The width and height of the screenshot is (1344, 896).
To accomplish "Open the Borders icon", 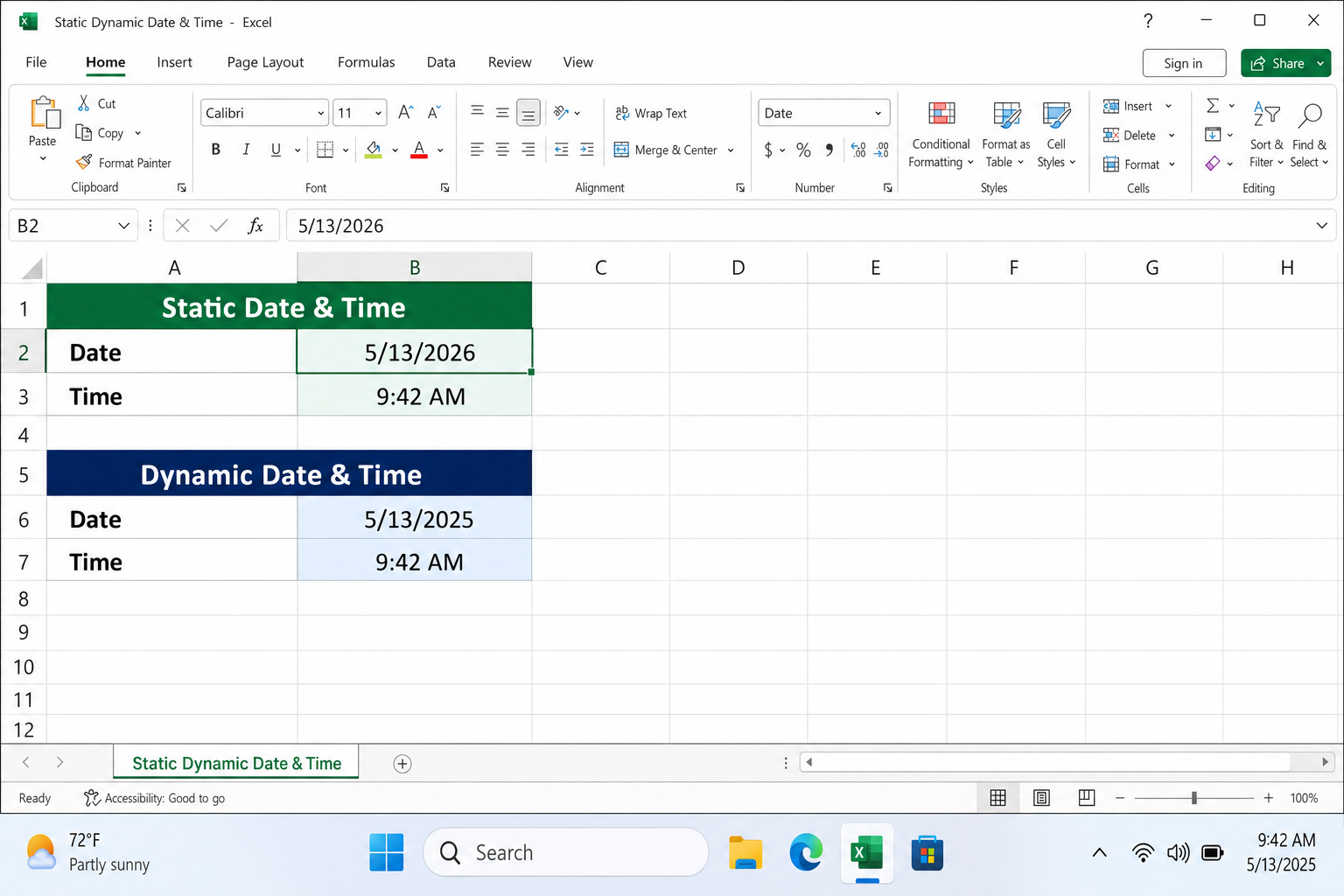I will (325, 150).
